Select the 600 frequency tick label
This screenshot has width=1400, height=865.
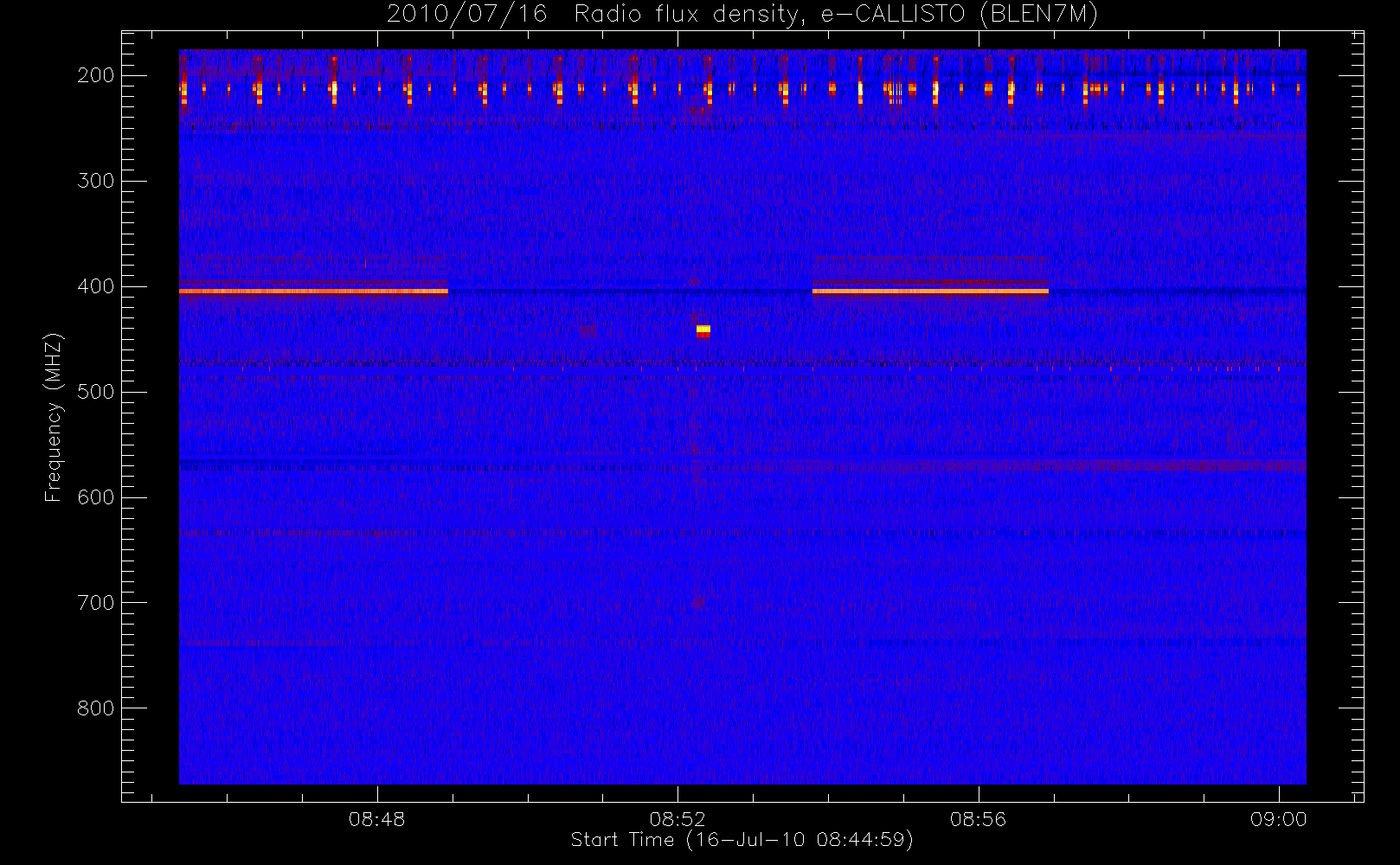[96, 497]
